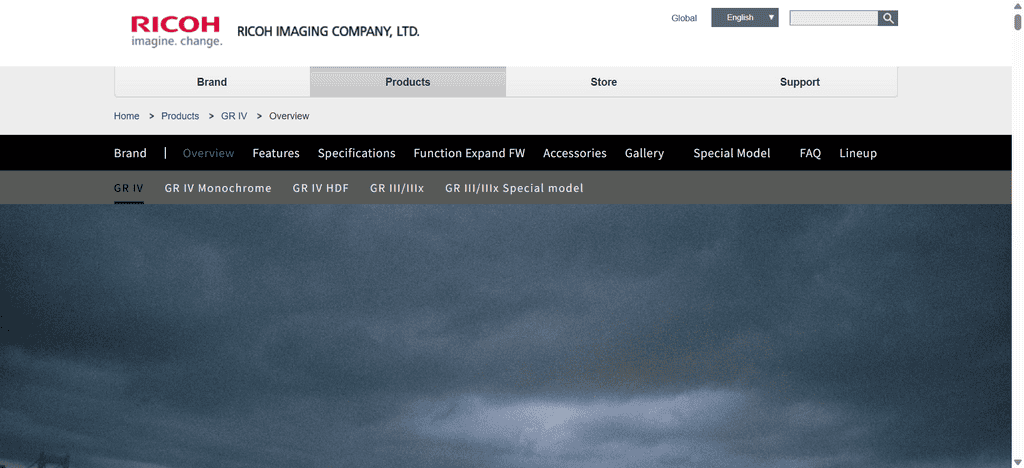Click Overview in the breadcrumb
This screenshot has width=1024, height=468.
pos(289,116)
